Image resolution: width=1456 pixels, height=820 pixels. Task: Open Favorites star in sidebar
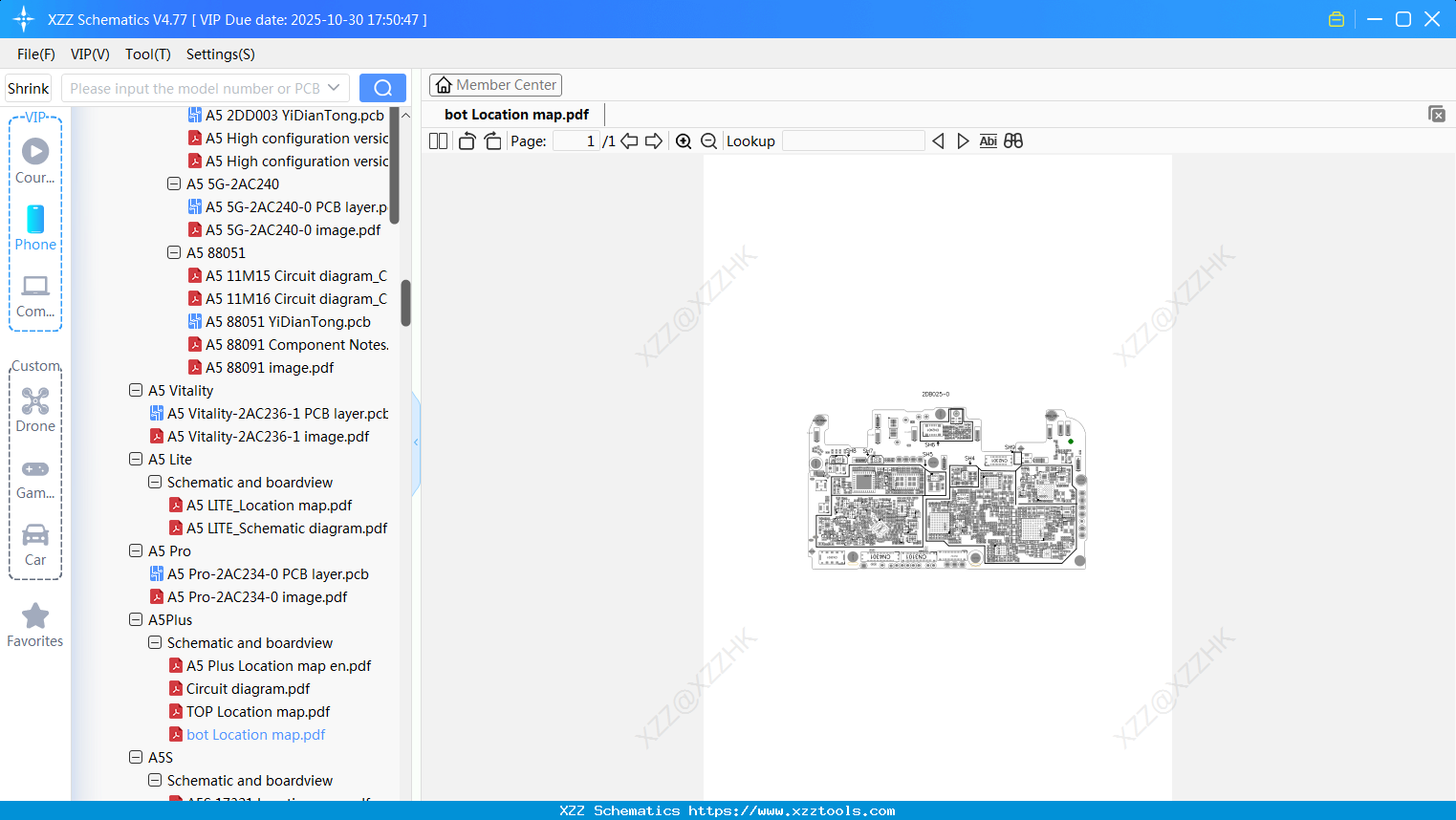[35, 625]
